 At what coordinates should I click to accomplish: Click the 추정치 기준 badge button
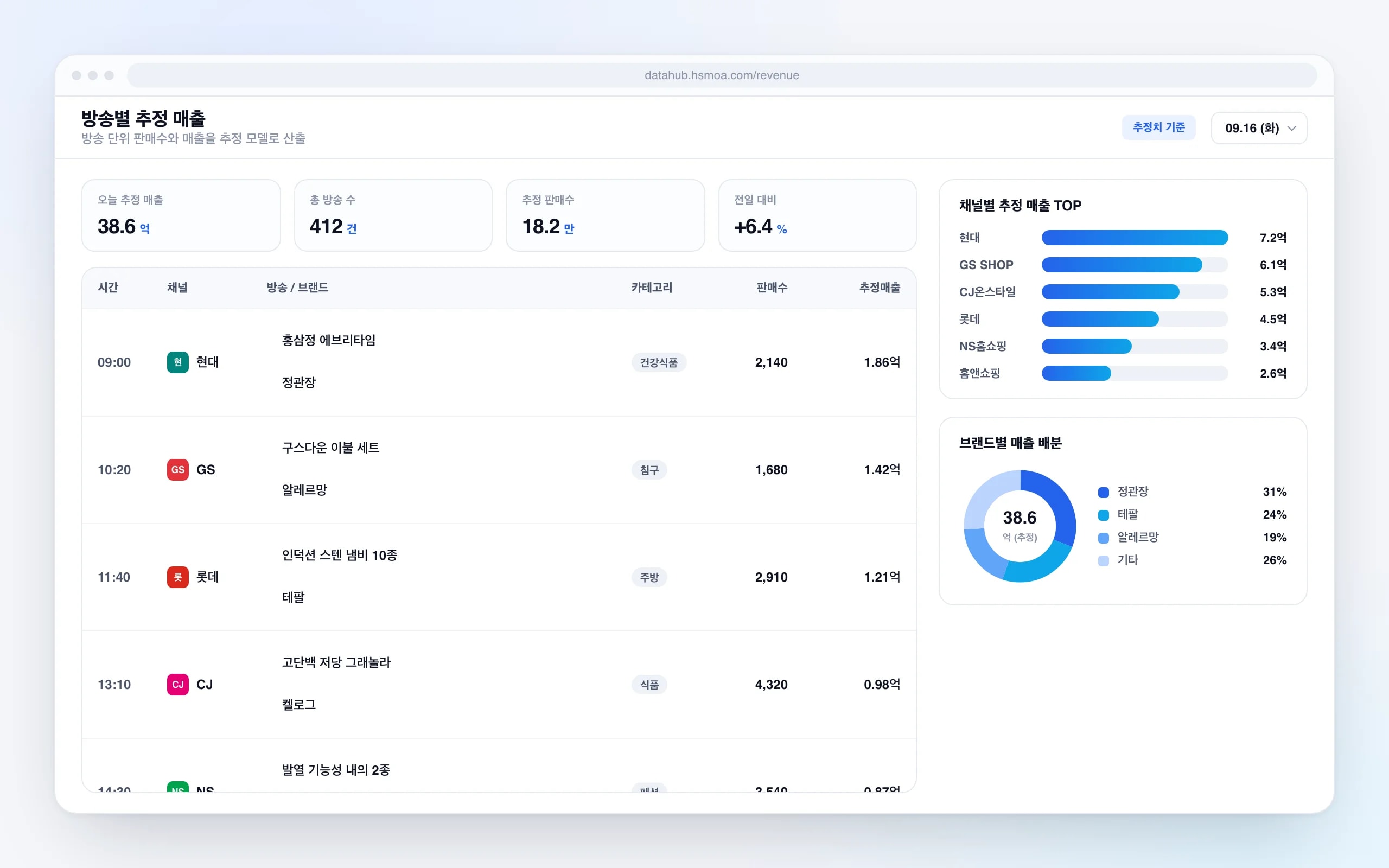(x=1158, y=127)
